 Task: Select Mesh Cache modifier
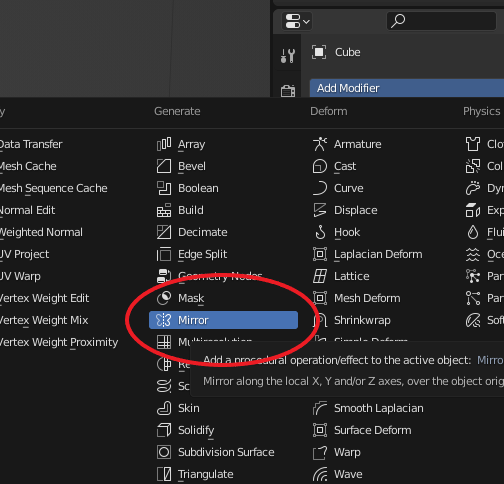click(28, 166)
